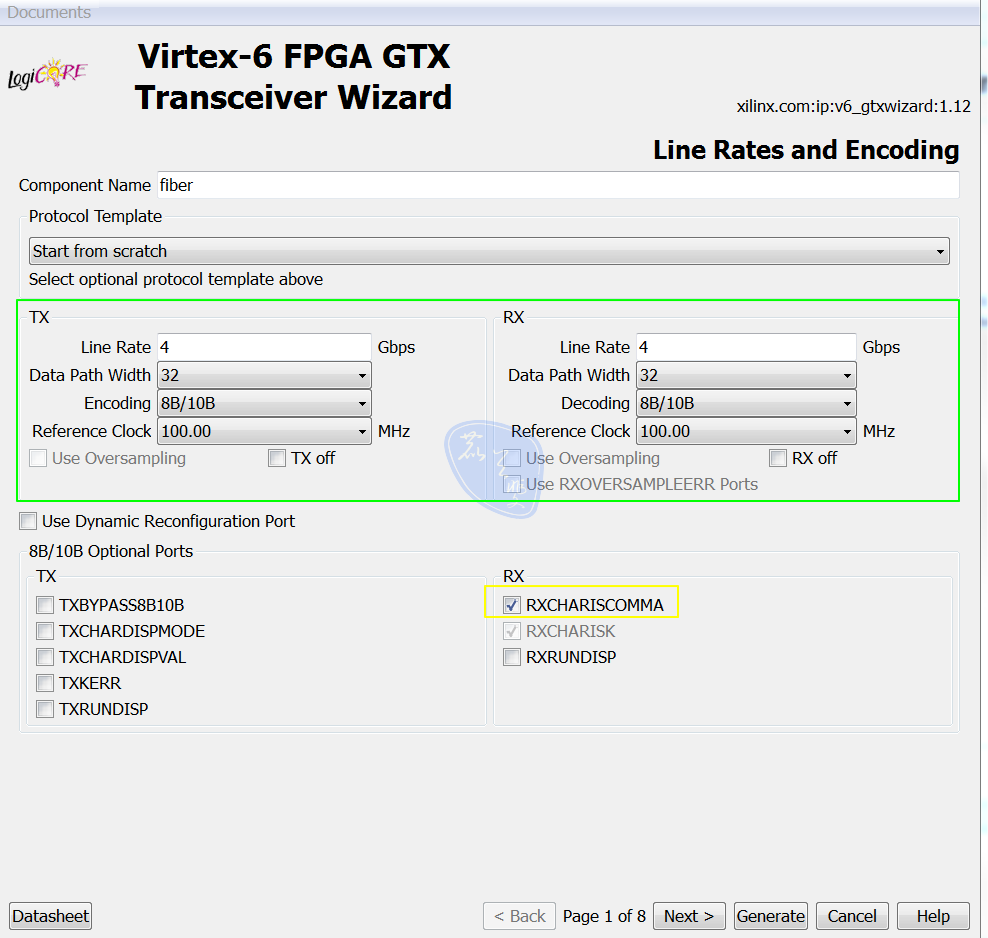This screenshot has height=938, width=988.
Task: Check the TXBYPASS8B10B option
Action: [45, 605]
